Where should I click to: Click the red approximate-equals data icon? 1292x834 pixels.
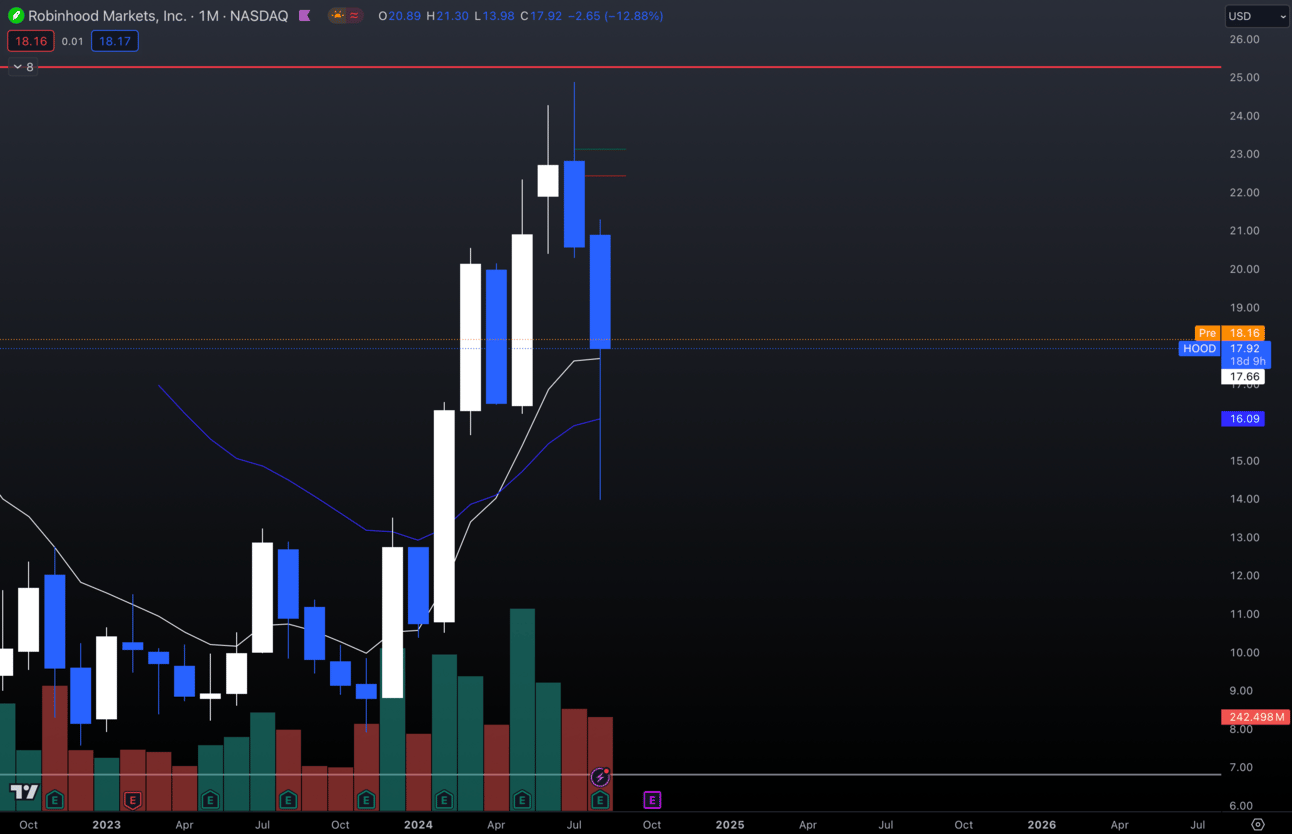[x=354, y=16]
